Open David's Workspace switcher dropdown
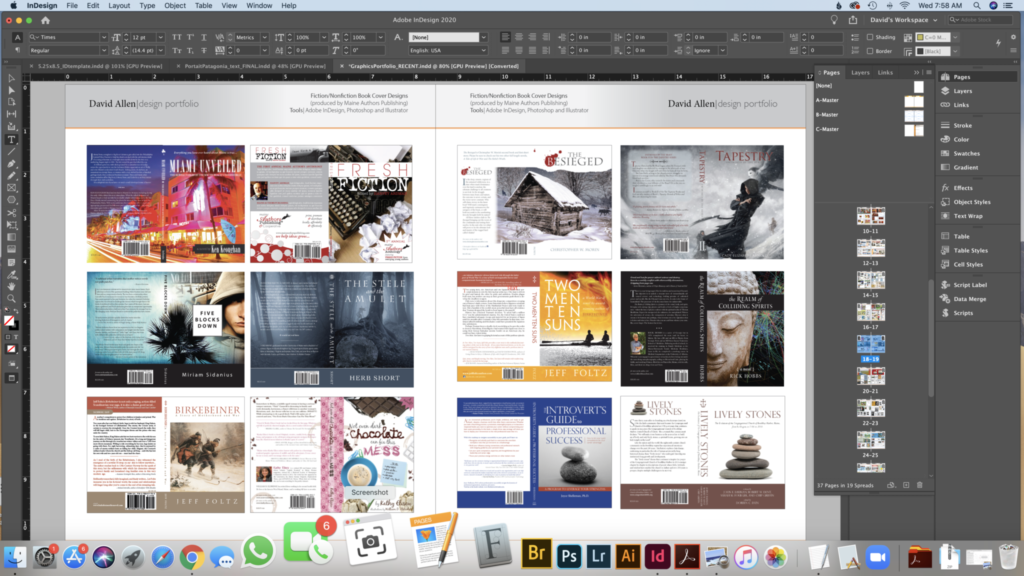The width and height of the screenshot is (1024, 576). coord(904,20)
